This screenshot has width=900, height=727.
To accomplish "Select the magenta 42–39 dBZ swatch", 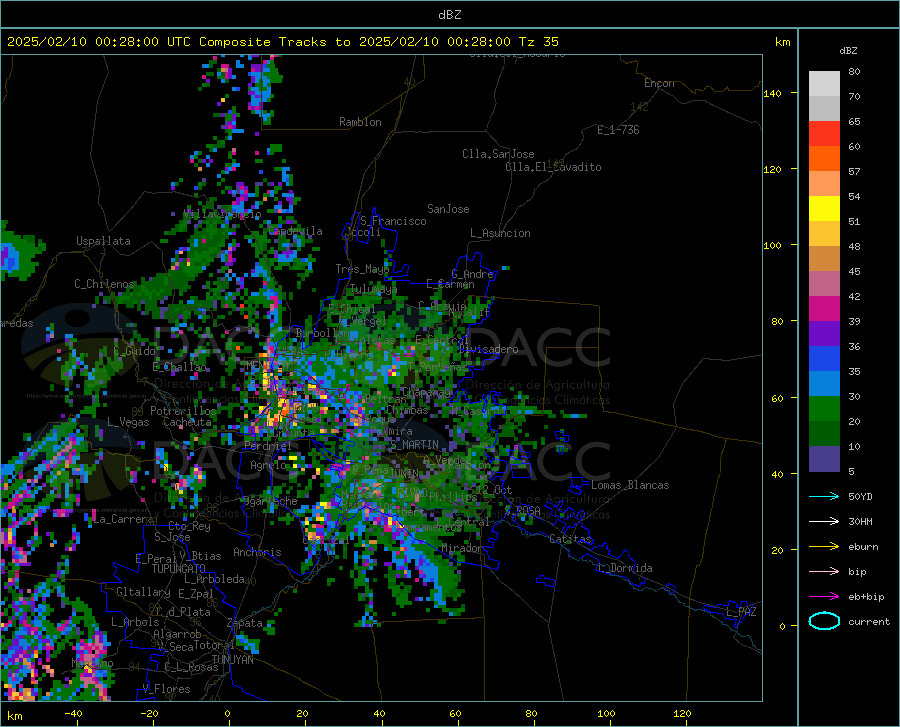I will coord(824,309).
